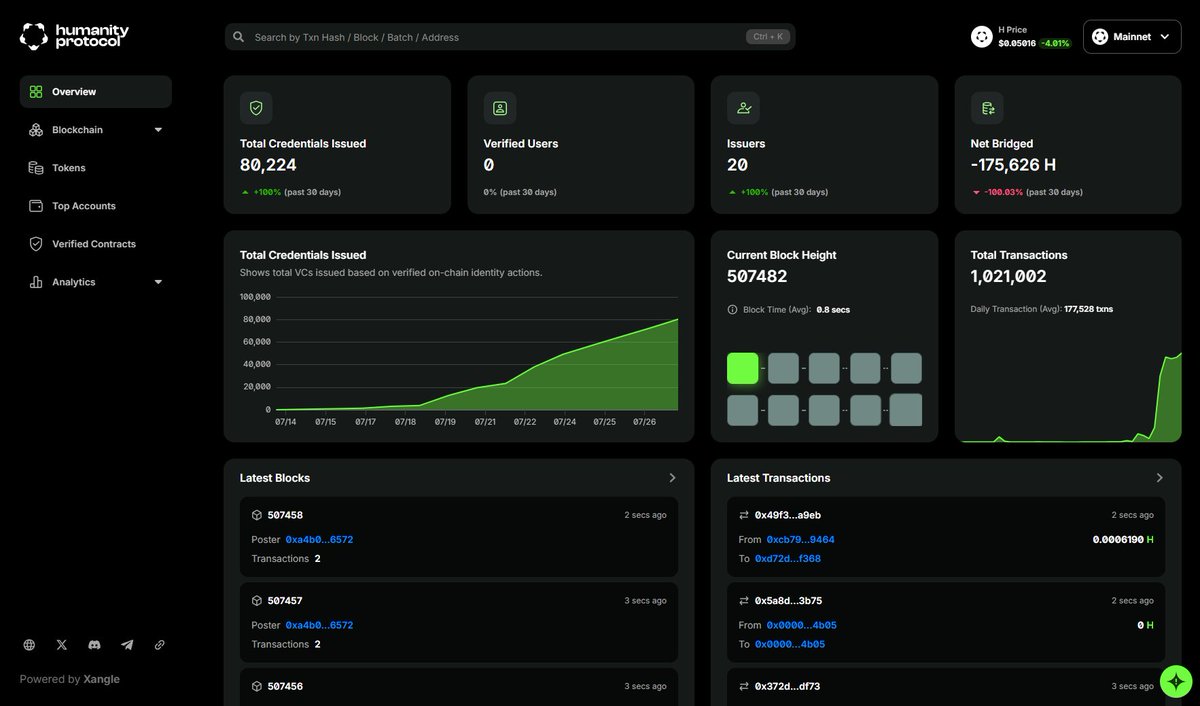Open all Latest Transactions via chevron
The image size is (1200, 706).
pos(1159,478)
